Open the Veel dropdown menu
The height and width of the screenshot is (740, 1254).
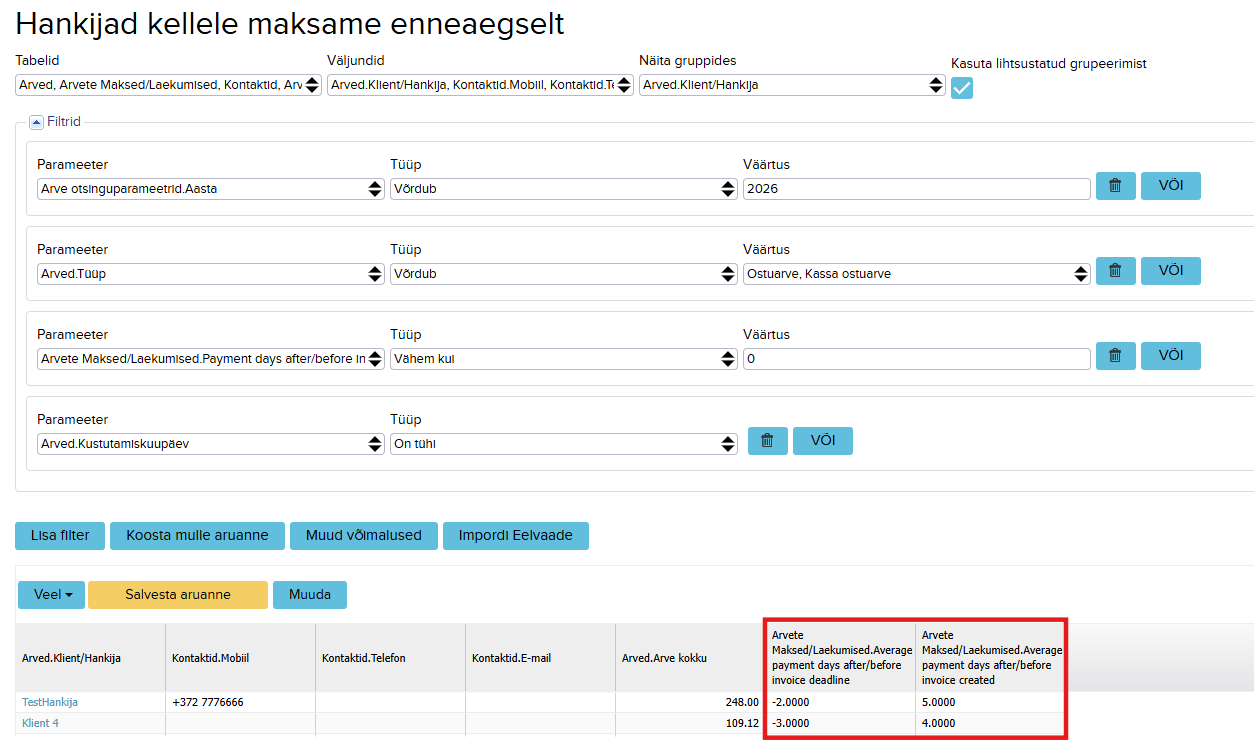click(51, 594)
